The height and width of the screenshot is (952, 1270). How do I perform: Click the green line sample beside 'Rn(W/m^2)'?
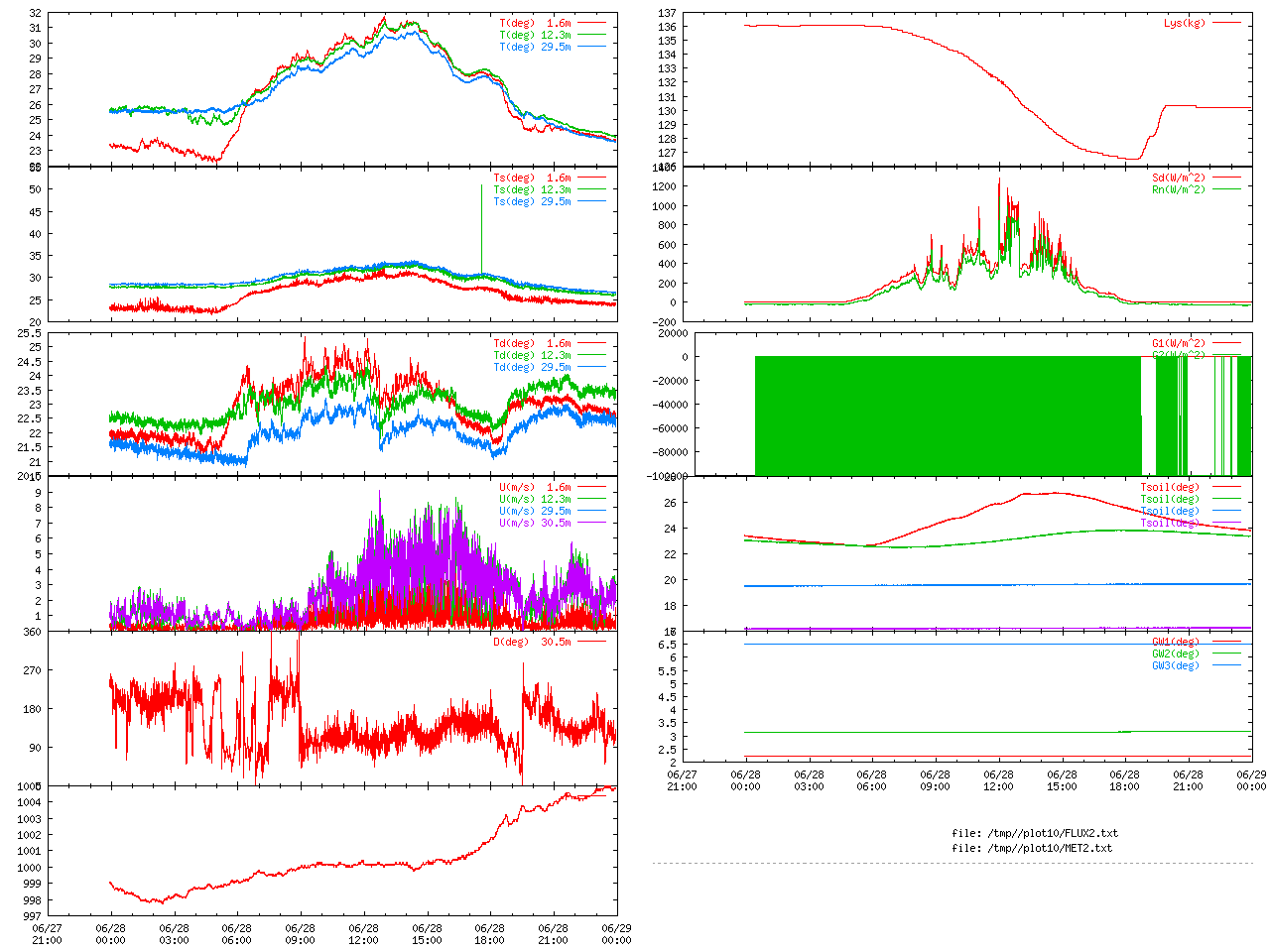coord(1226,189)
